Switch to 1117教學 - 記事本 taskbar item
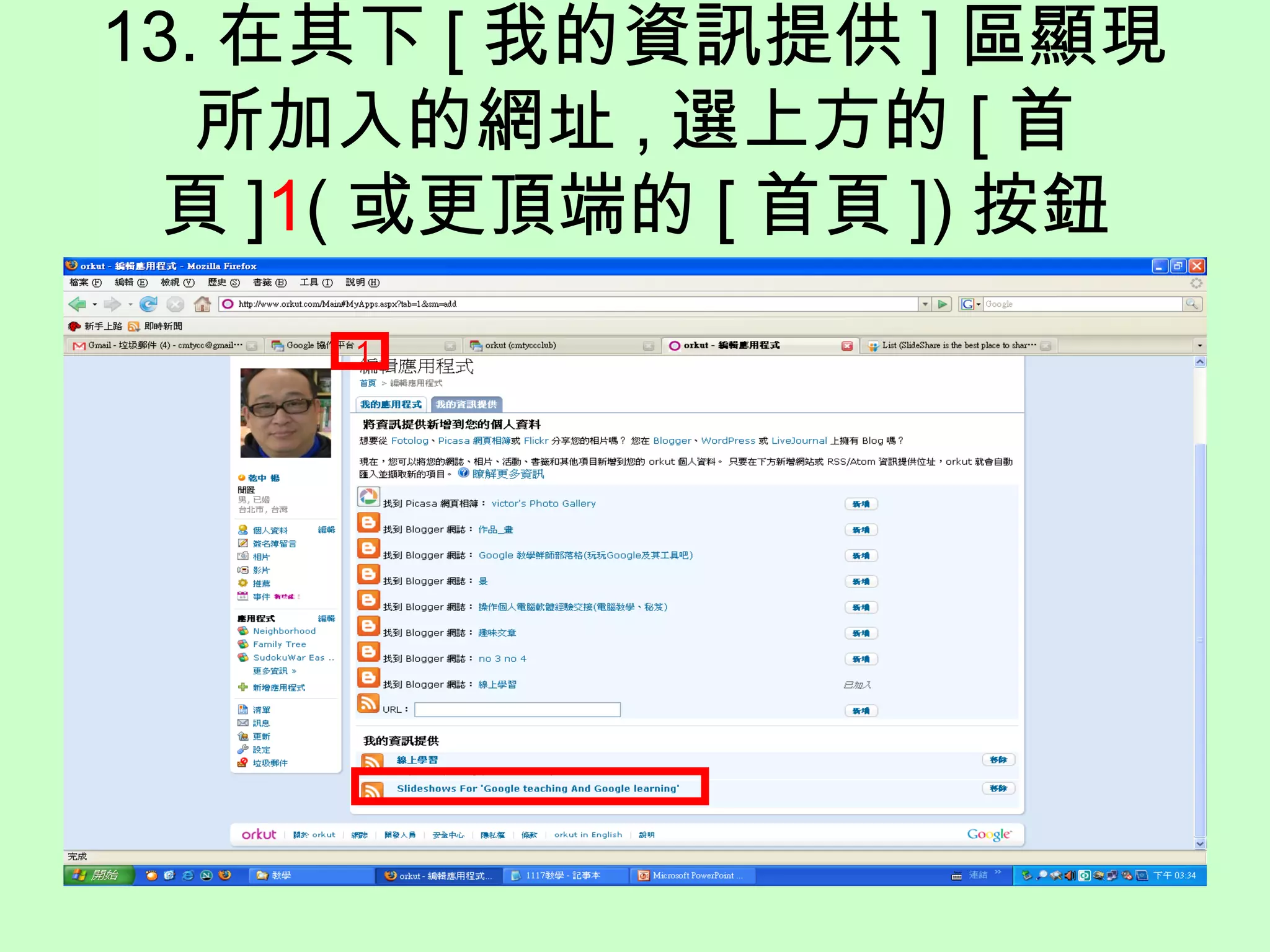This screenshot has height=952, width=1270. point(566,876)
